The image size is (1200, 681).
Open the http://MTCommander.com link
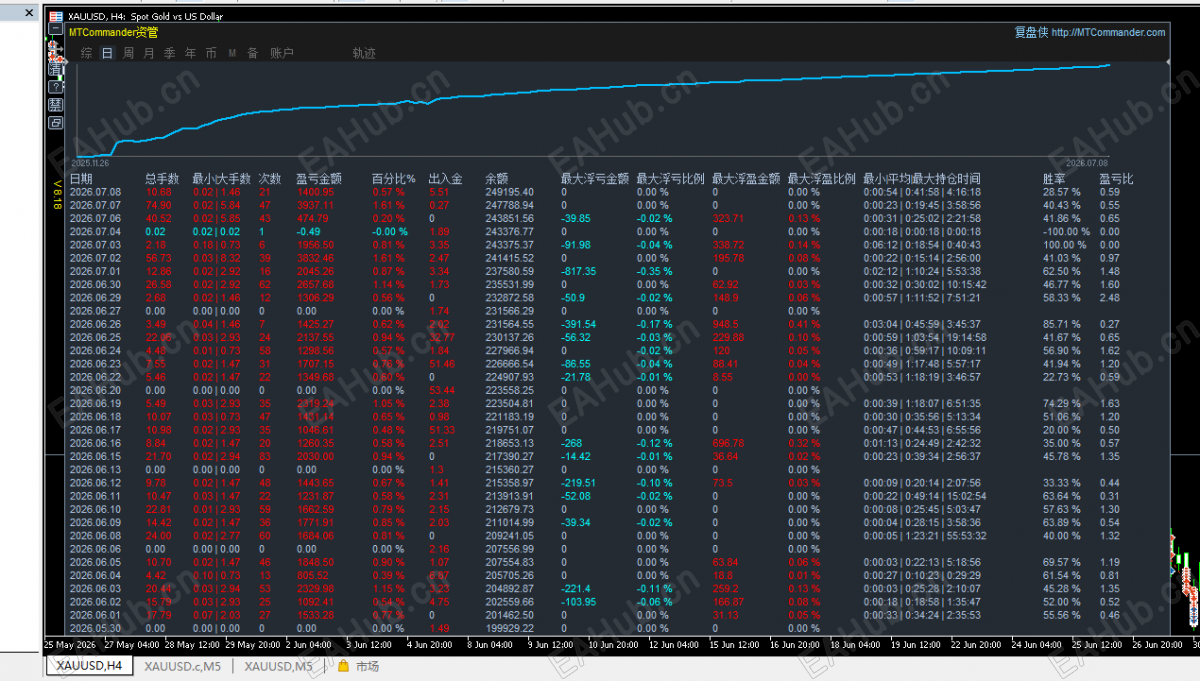coord(1108,32)
